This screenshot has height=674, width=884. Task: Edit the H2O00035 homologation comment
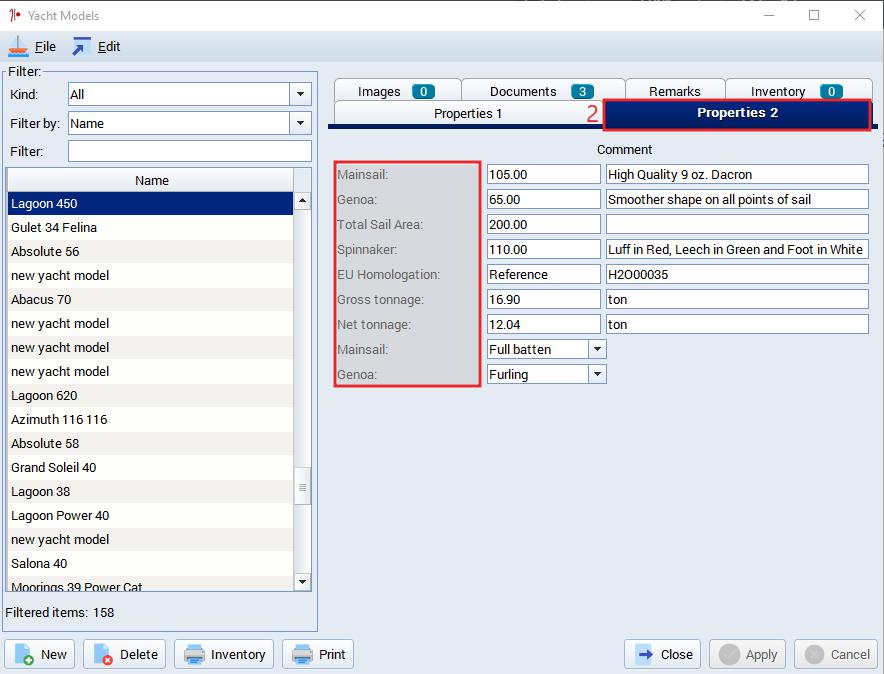(737, 274)
